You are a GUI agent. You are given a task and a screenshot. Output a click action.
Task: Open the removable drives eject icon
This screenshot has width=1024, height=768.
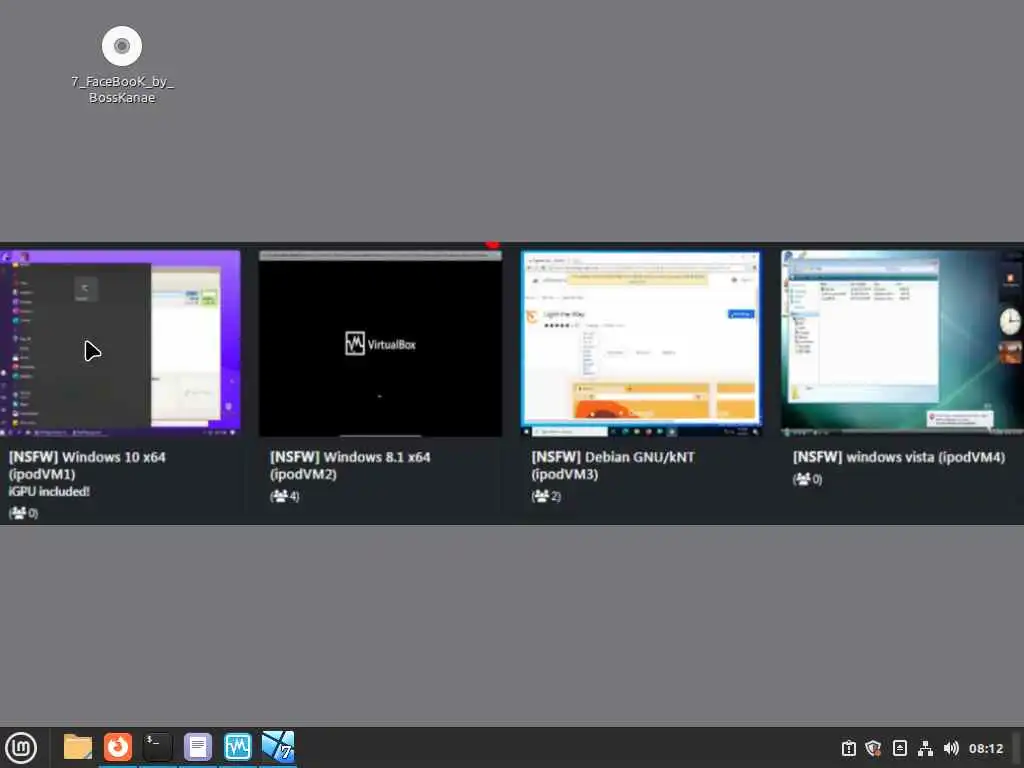[899, 748]
